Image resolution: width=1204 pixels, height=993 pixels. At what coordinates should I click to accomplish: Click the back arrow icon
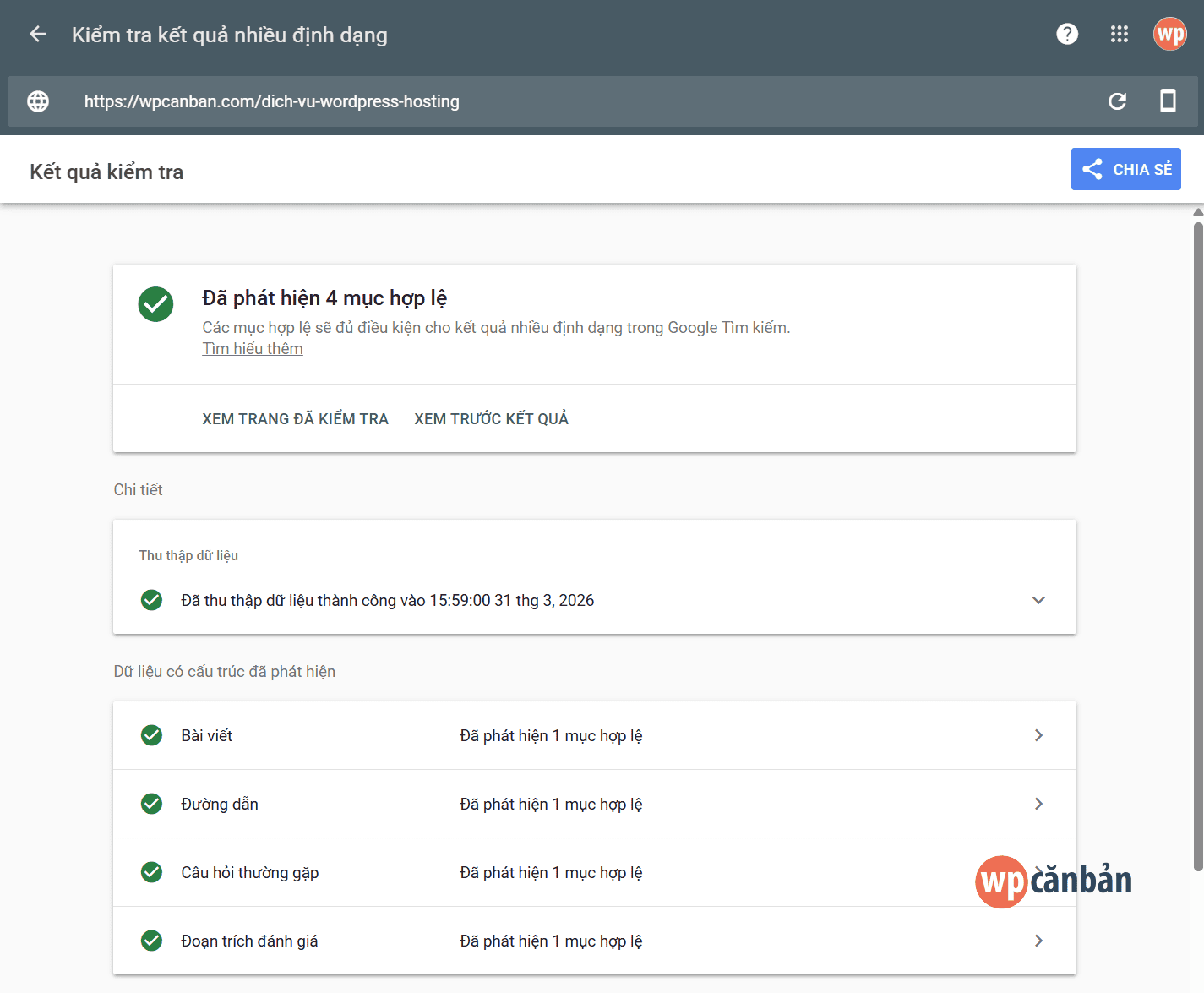point(38,34)
